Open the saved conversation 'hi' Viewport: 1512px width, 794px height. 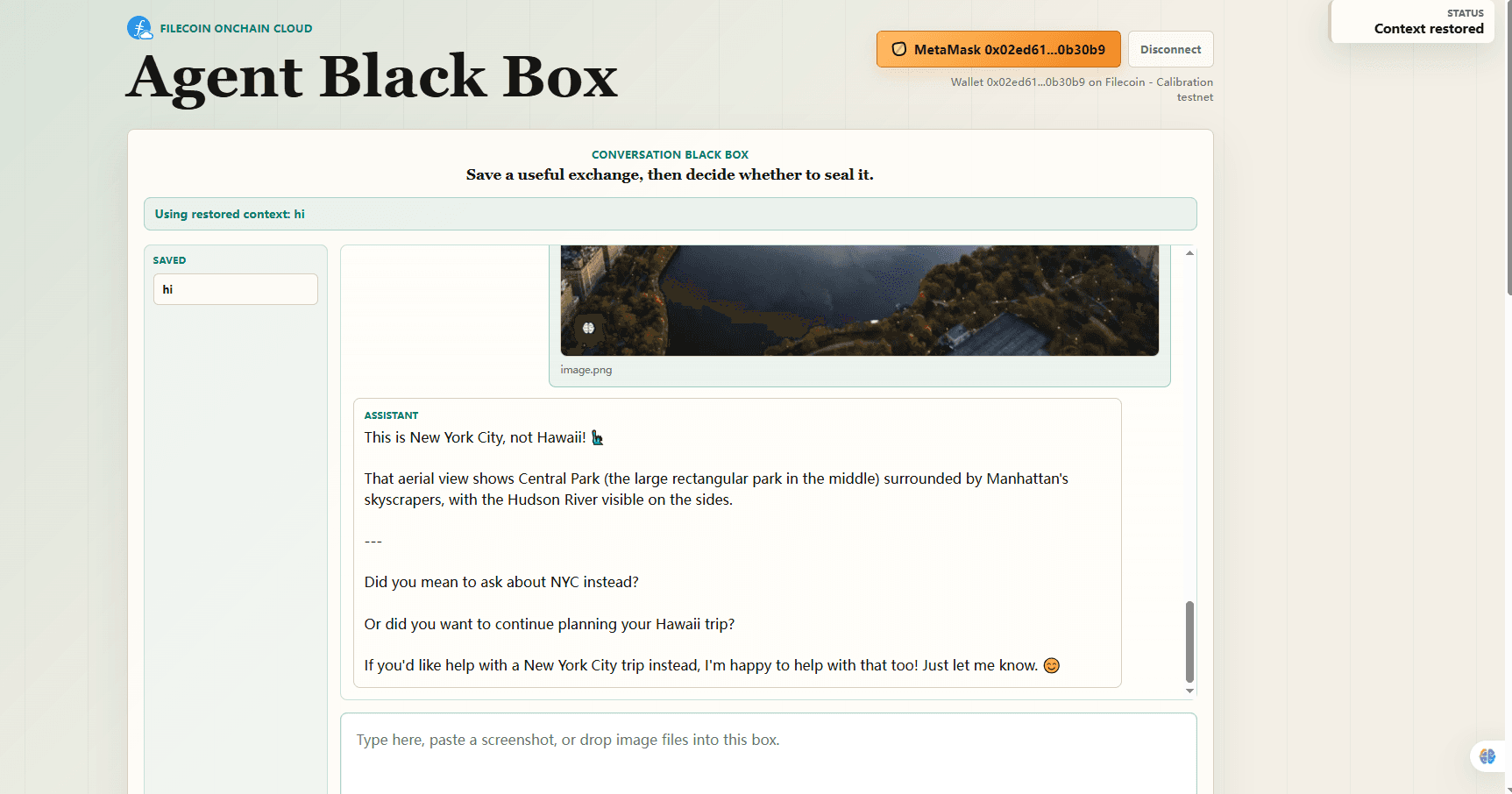click(236, 289)
